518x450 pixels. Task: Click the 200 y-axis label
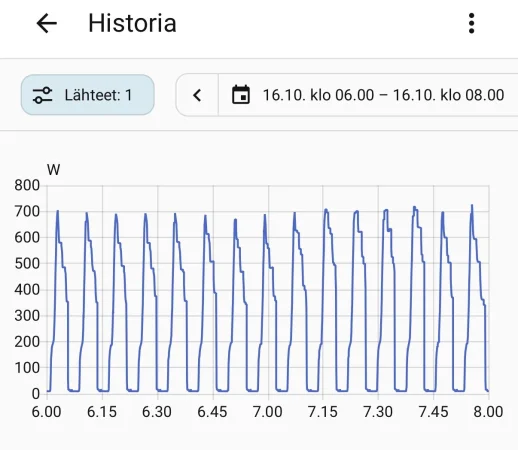pyautogui.click(x=27, y=342)
